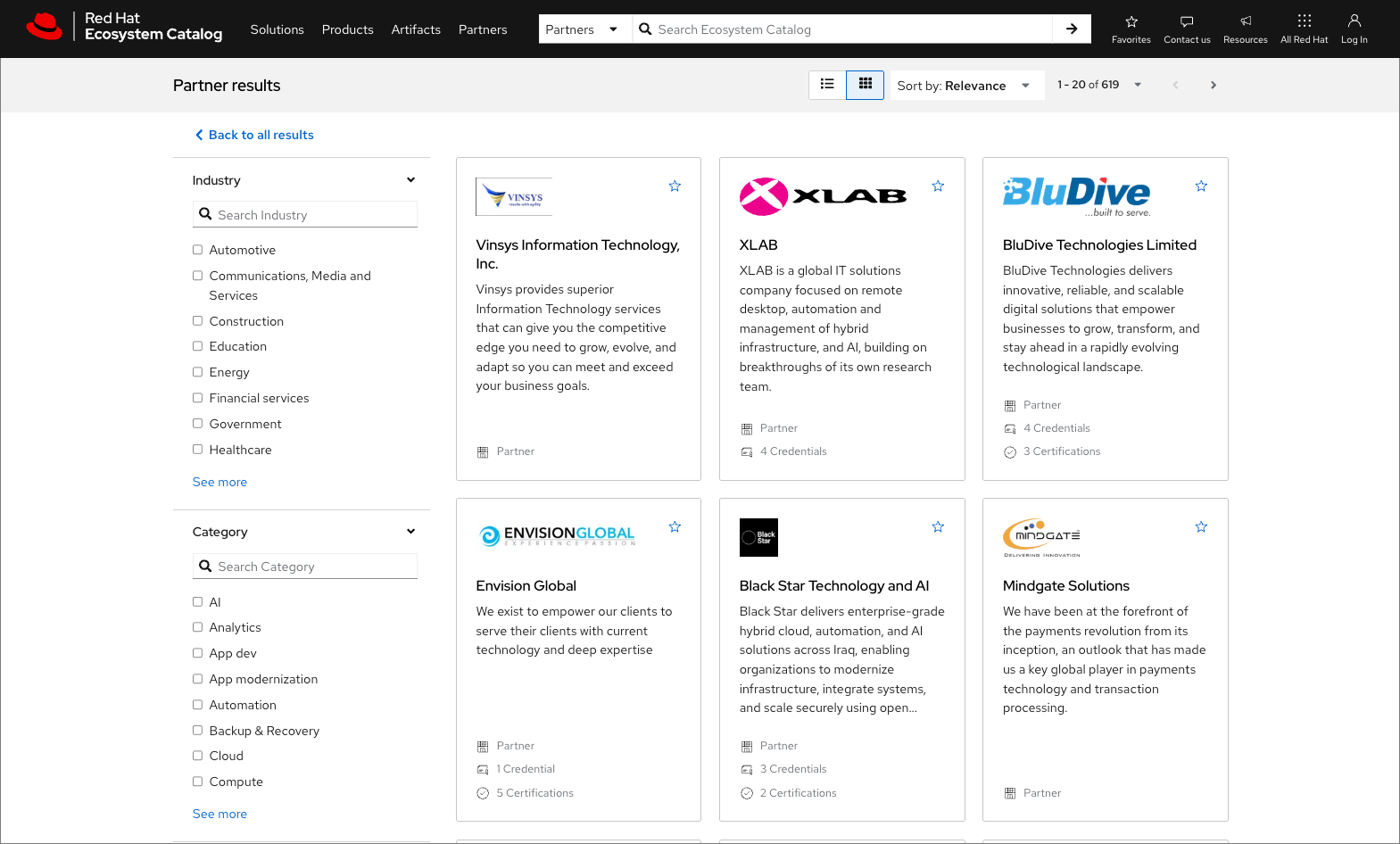Open Vinsys Information Technology, Inc. title
The width and height of the screenshot is (1400, 844).
[x=577, y=254]
